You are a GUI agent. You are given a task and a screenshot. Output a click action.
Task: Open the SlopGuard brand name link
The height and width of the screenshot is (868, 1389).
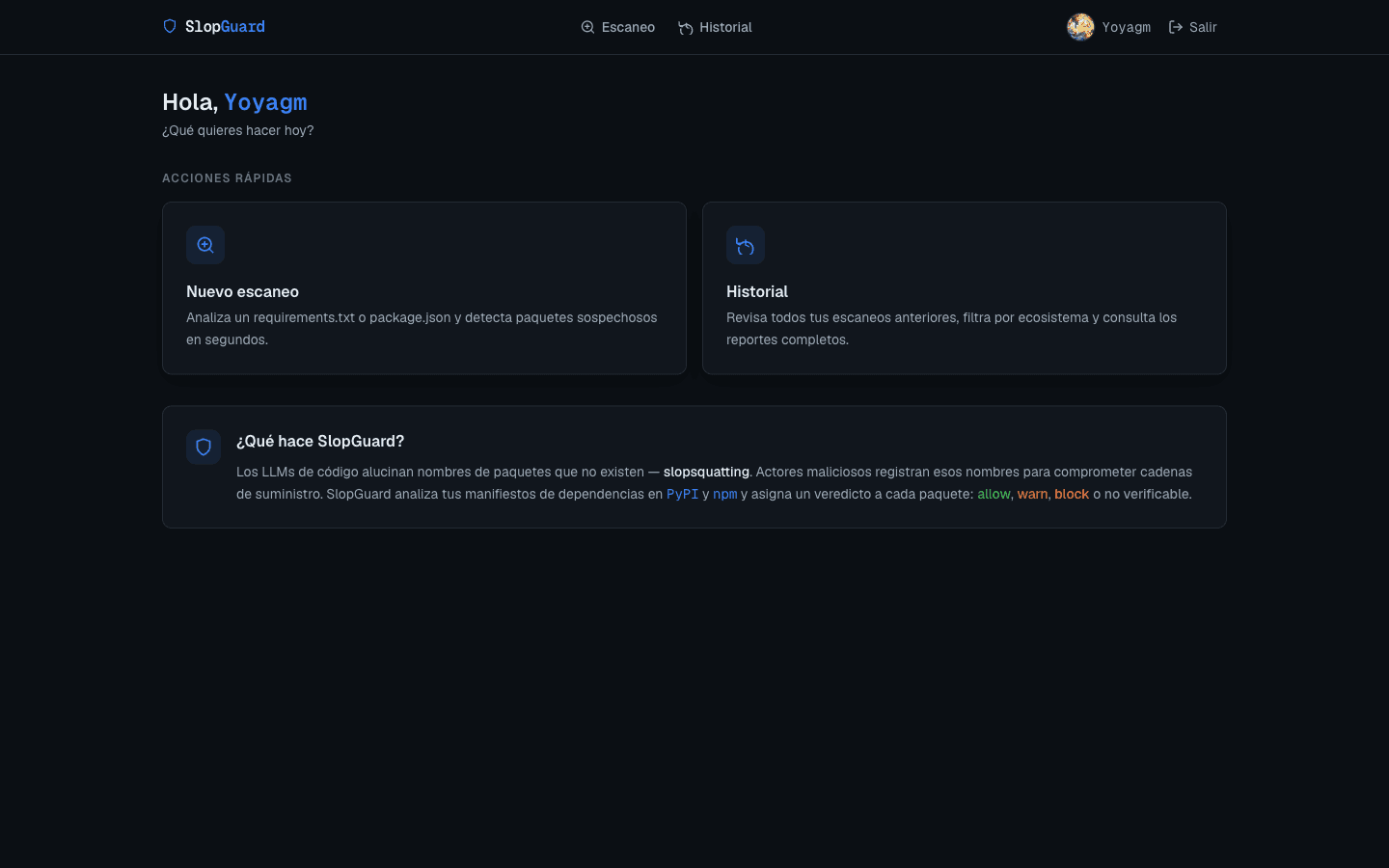[x=225, y=27]
